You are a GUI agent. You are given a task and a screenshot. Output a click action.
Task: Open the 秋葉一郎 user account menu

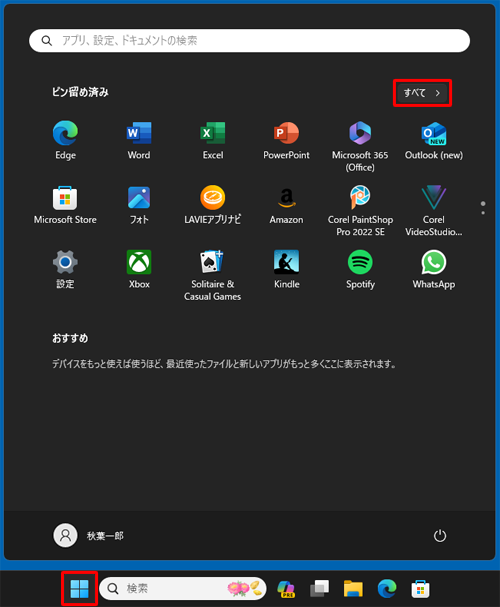pos(89,536)
